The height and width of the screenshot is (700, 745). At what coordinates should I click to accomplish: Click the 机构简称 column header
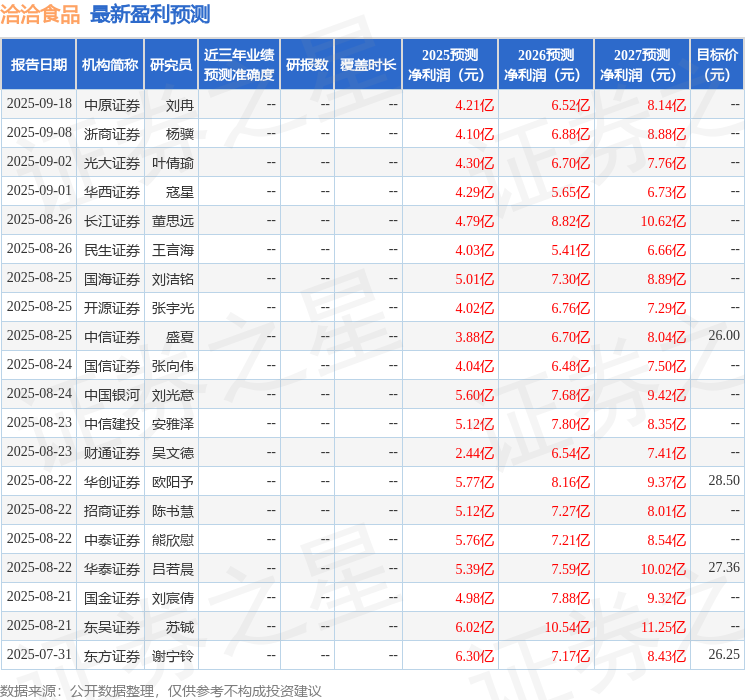coord(110,64)
